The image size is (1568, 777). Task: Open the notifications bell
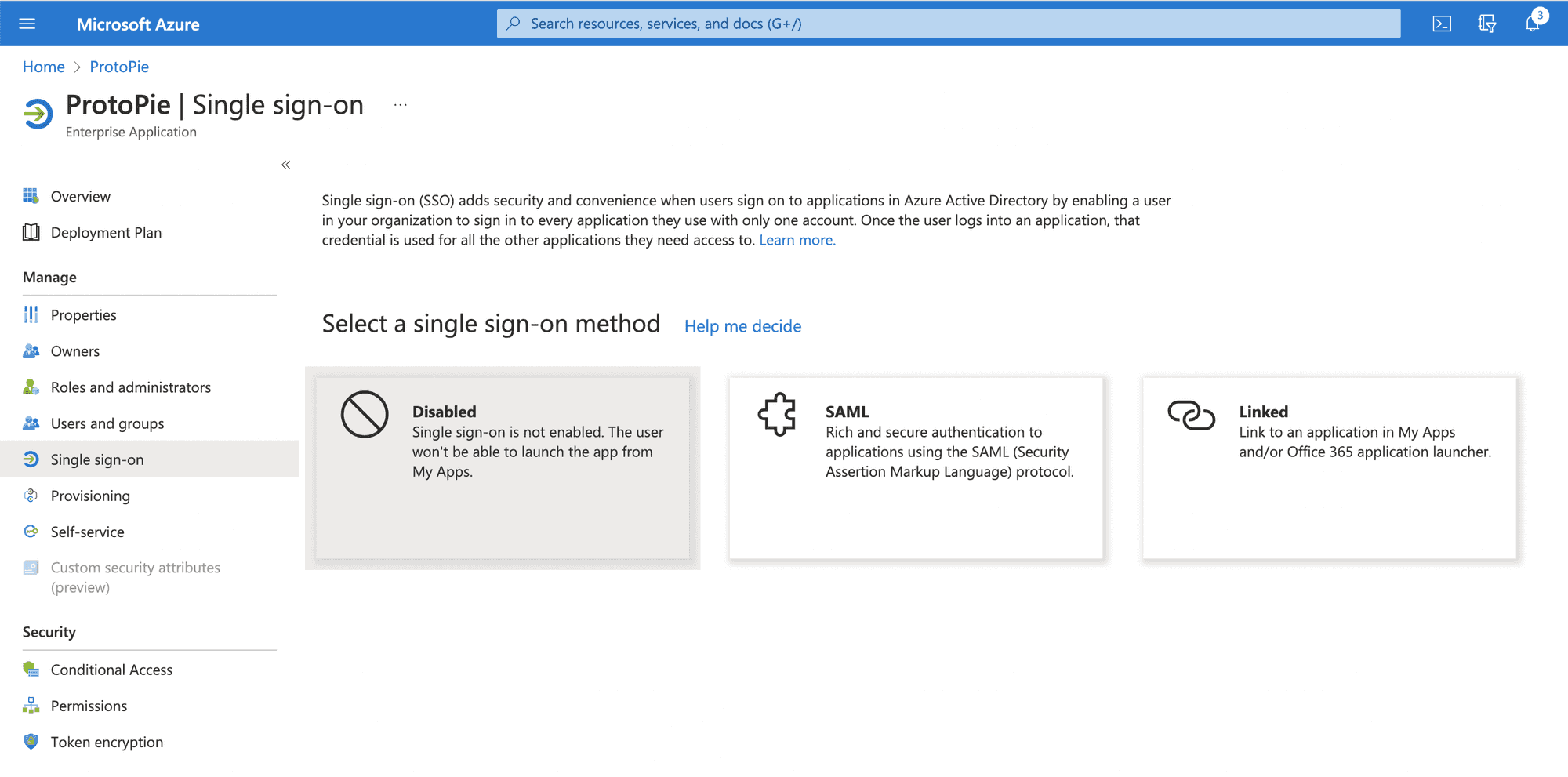(x=1533, y=23)
